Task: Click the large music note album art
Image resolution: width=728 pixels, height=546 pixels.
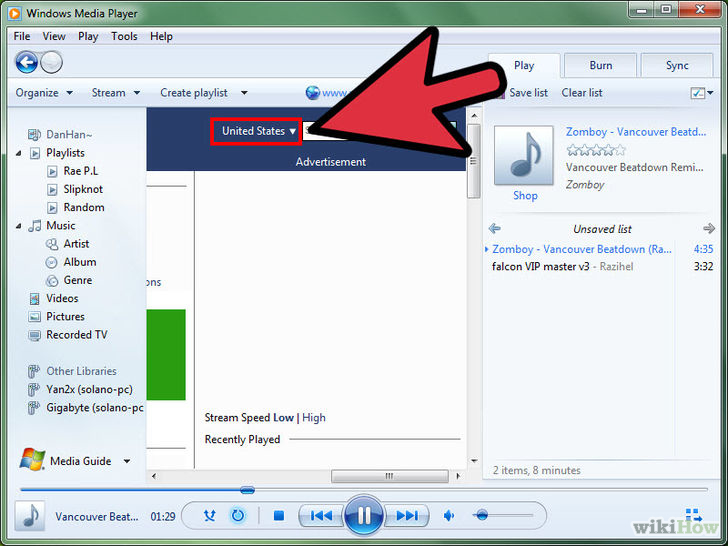Action: coord(524,156)
